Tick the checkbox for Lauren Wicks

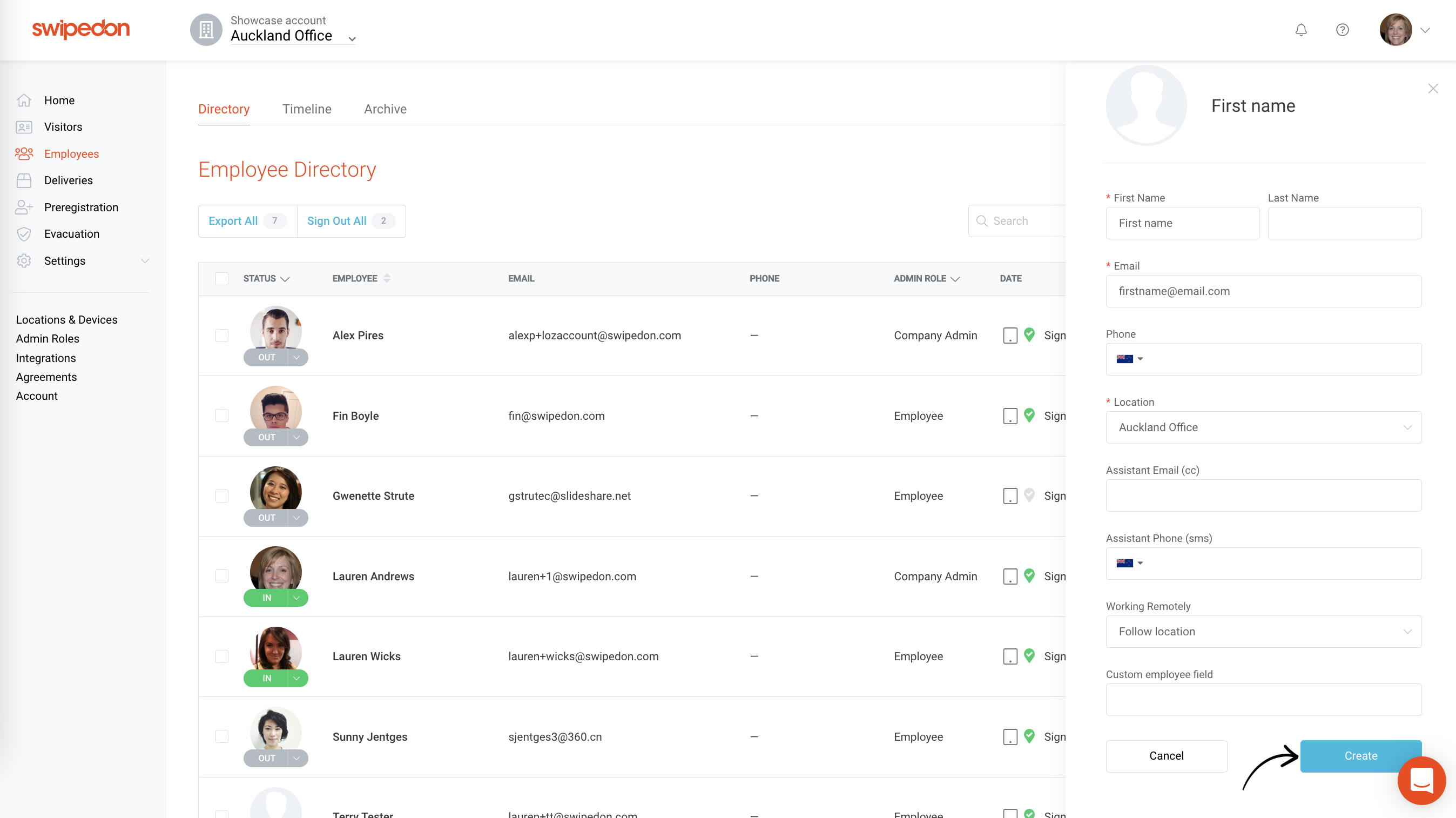pos(221,656)
